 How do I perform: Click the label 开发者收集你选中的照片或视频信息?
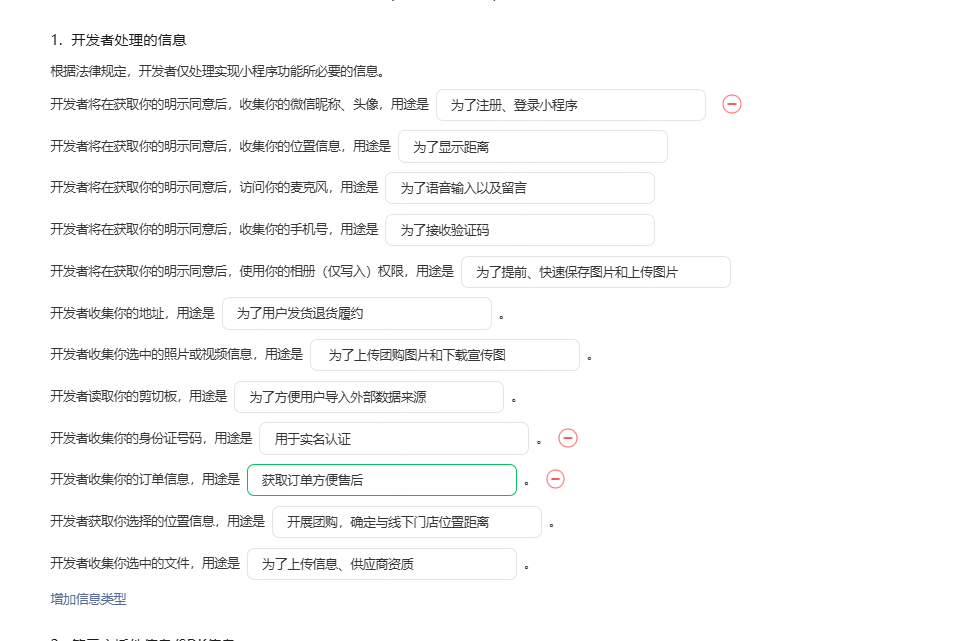[151, 354]
